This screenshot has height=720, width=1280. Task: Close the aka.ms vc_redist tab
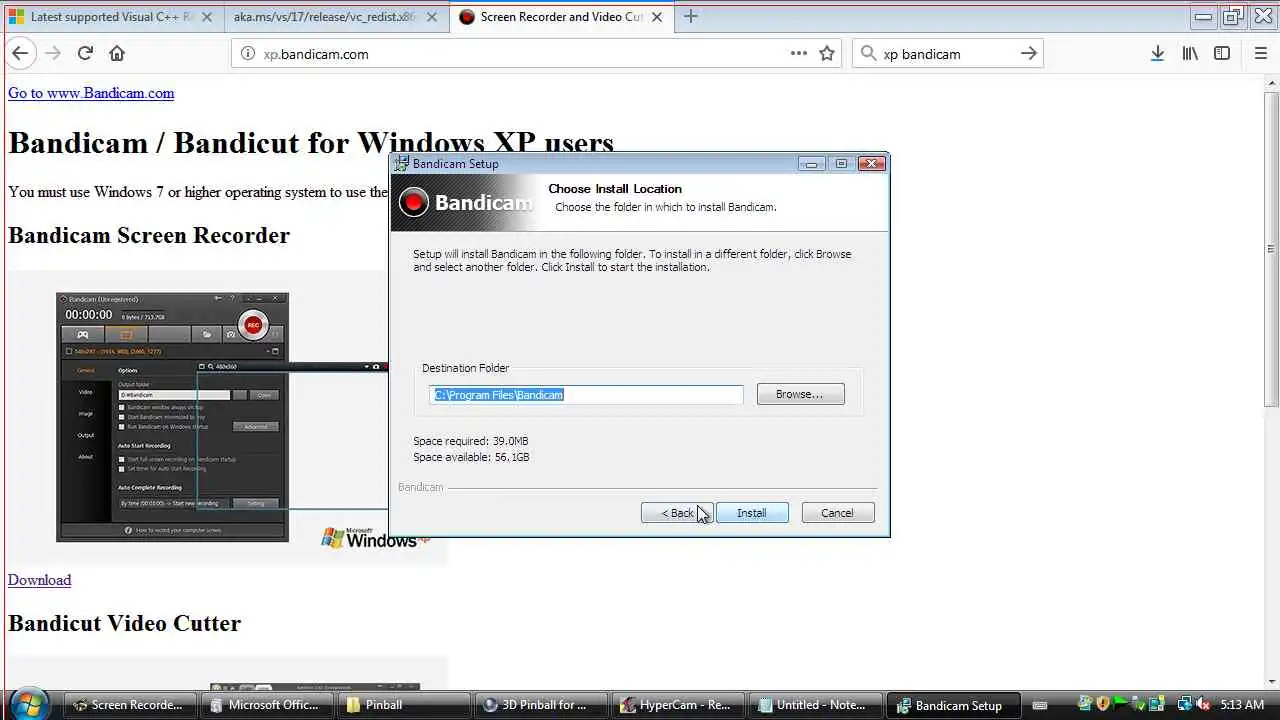430,17
